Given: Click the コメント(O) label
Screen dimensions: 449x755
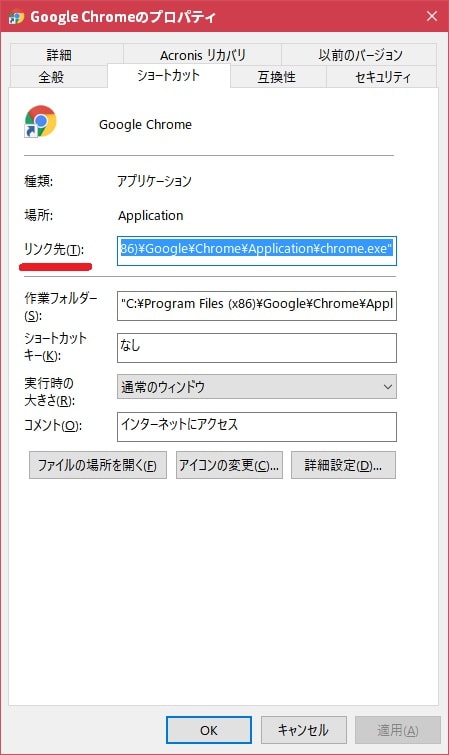Looking at the screenshot, I should pyautogui.click(x=53, y=426).
